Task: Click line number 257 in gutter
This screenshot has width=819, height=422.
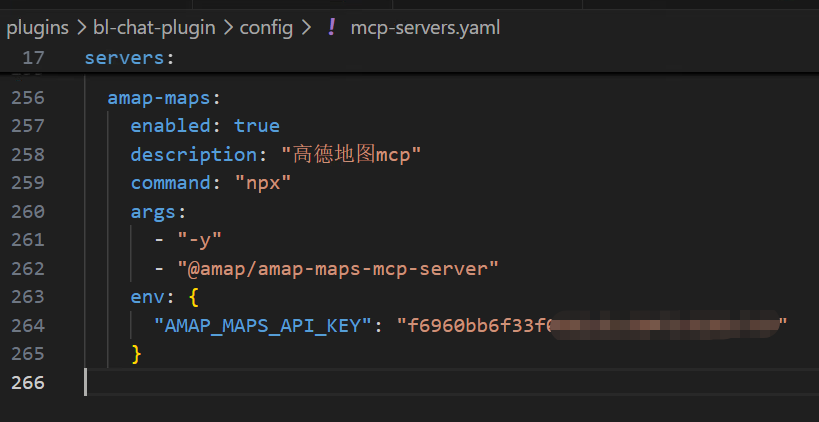Action: pos(28,126)
